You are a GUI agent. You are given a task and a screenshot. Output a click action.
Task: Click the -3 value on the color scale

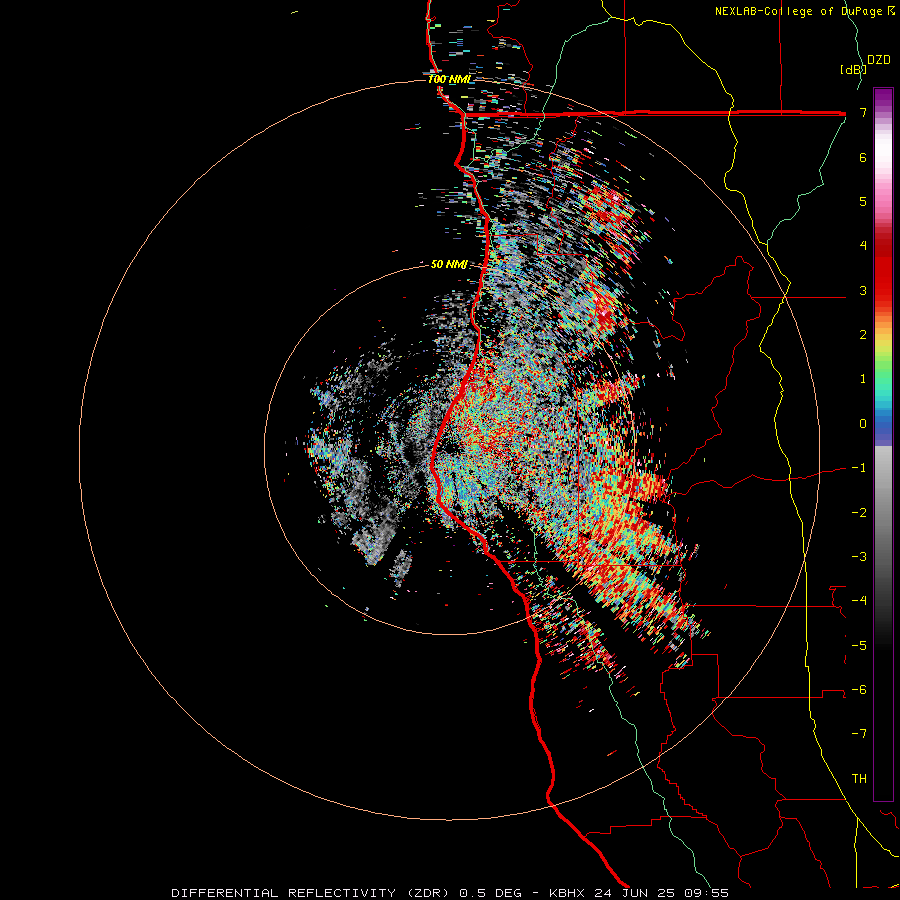pyautogui.click(x=859, y=557)
